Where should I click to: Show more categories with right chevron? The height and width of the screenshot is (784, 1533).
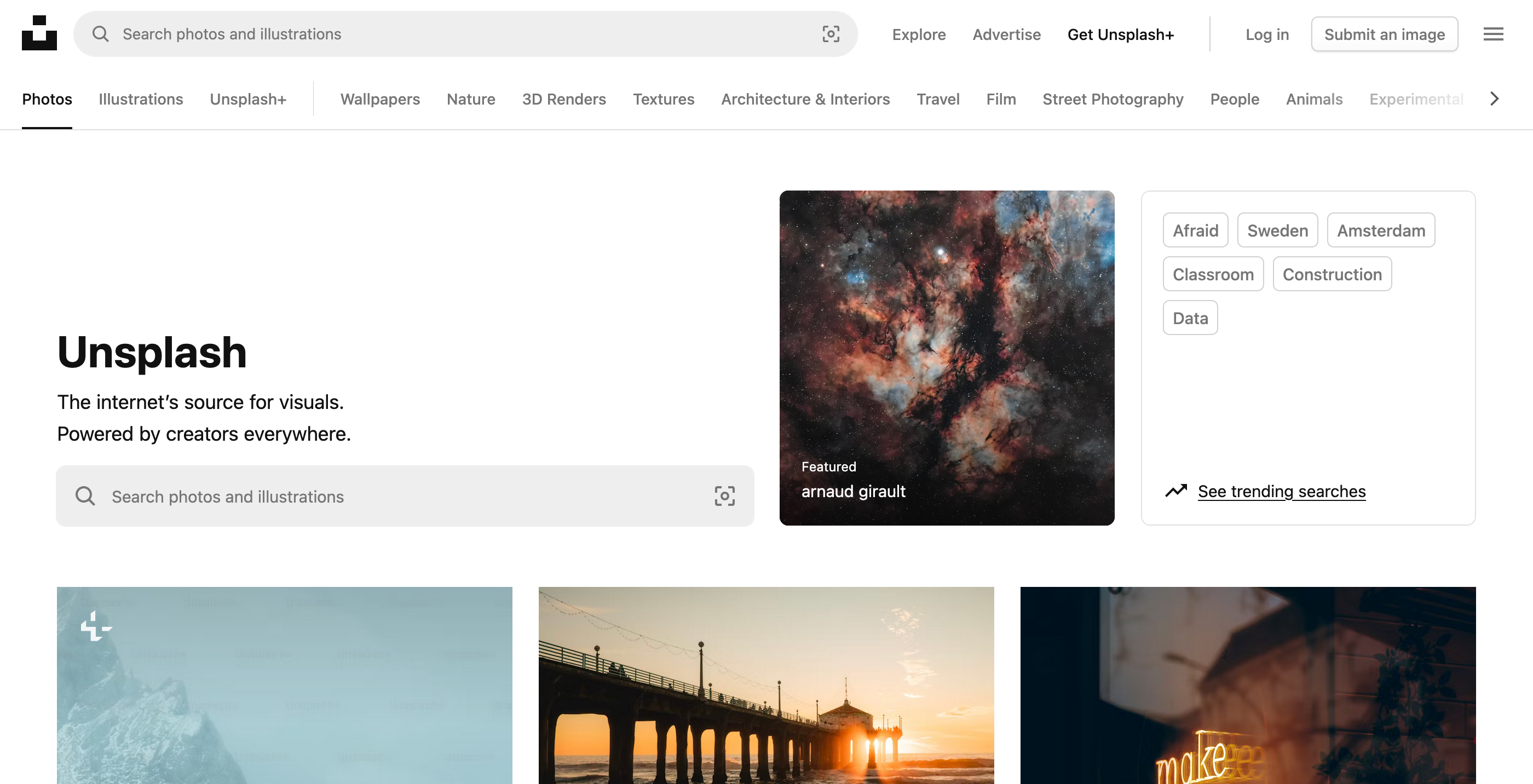(x=1494, y=99)
